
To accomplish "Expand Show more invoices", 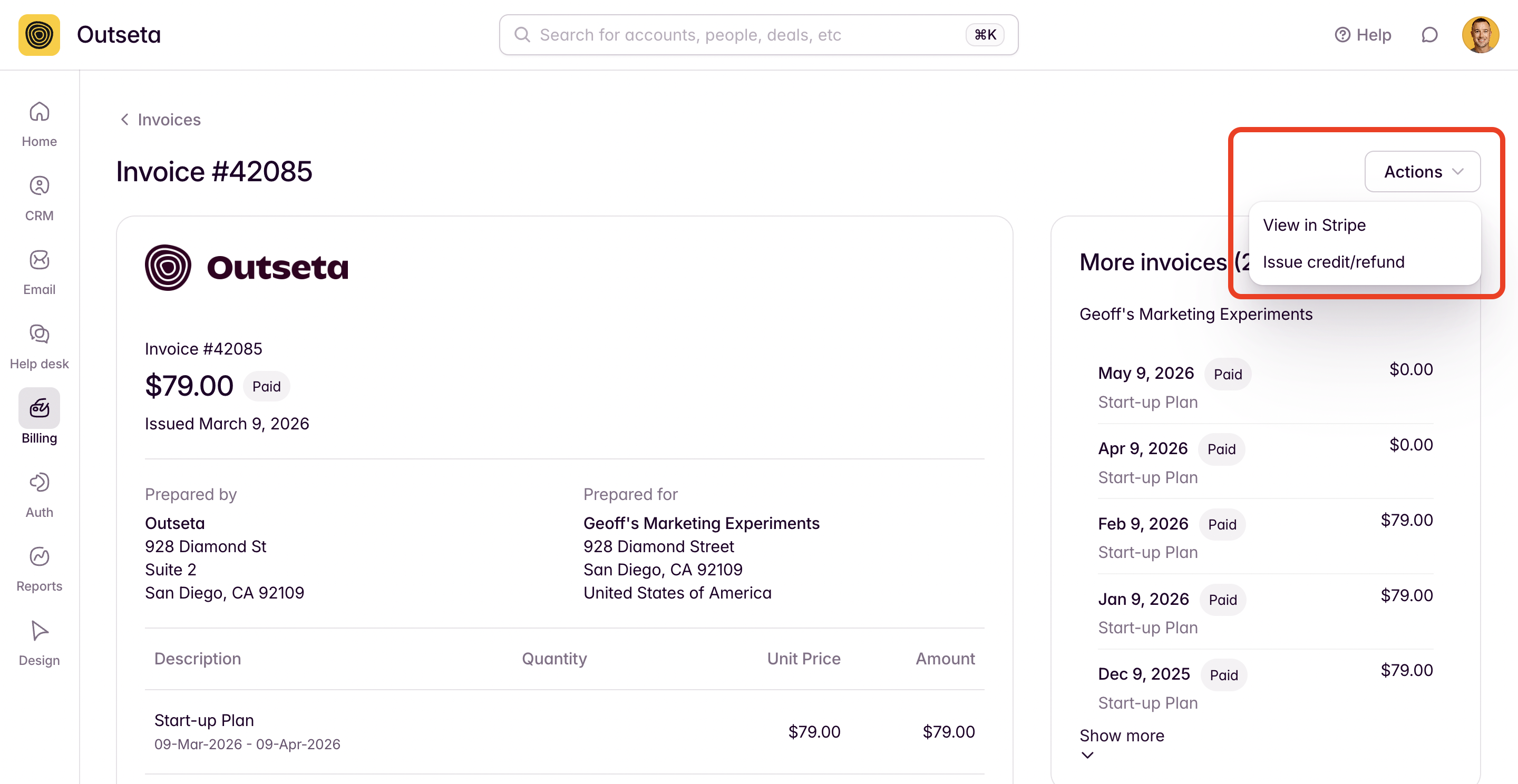I will [1122, 743].
